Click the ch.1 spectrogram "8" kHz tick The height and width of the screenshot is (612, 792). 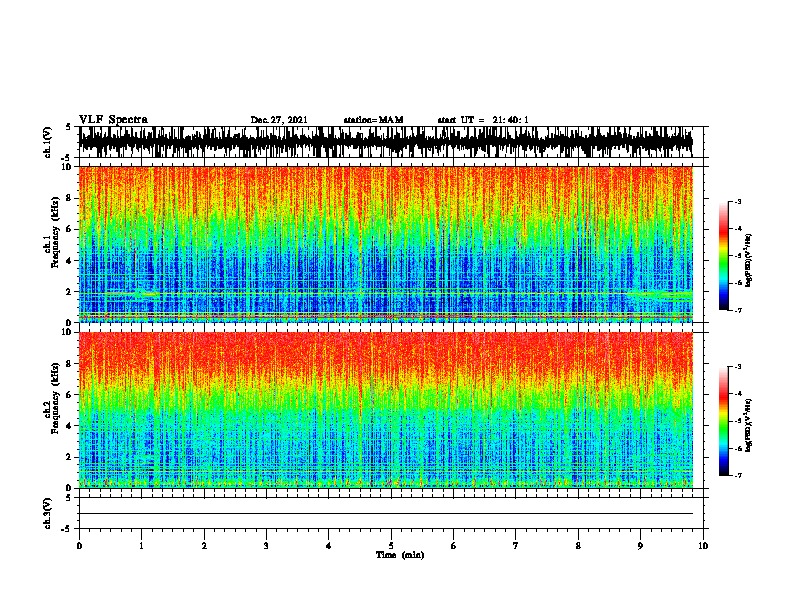pyautogui.click(x=70, y=198)
